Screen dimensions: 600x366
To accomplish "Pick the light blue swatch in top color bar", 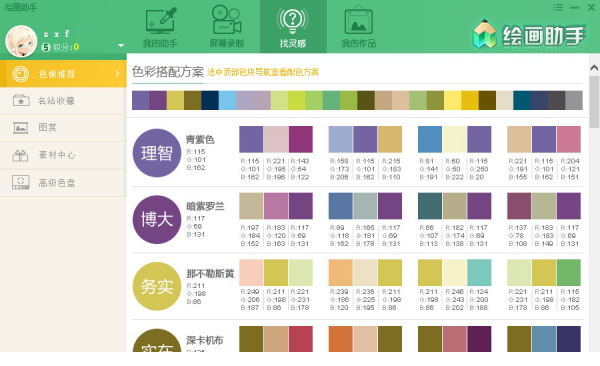I will click(x=227, y=100).
